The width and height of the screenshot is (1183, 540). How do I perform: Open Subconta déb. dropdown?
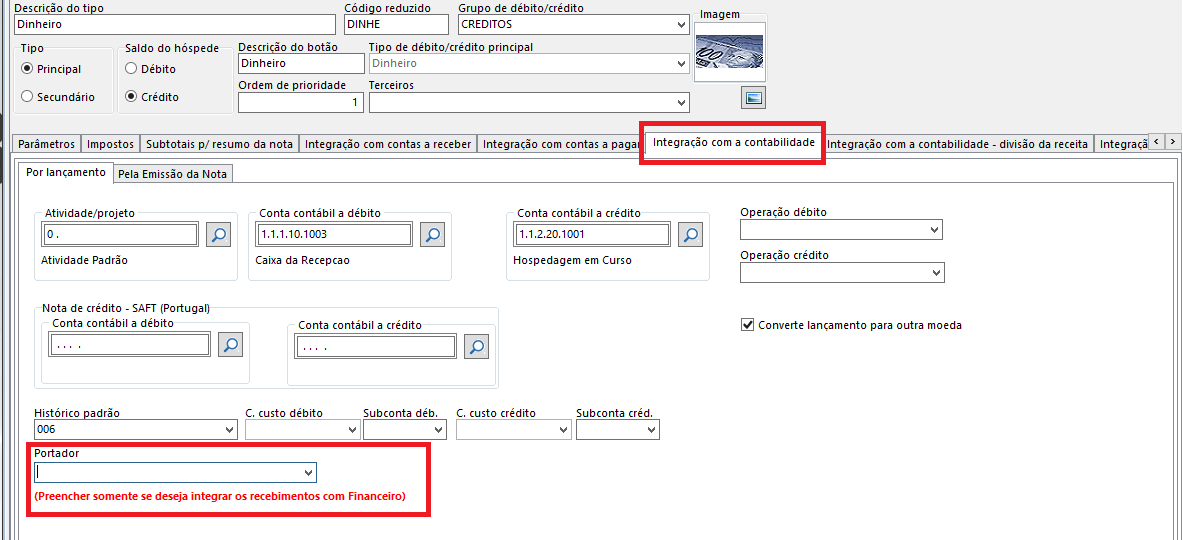[x=439, y=430]
